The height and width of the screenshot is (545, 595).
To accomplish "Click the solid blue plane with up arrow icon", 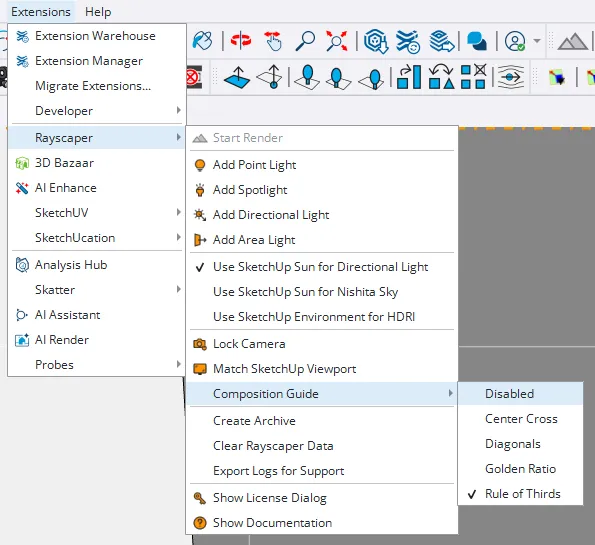I will (237, 77).
